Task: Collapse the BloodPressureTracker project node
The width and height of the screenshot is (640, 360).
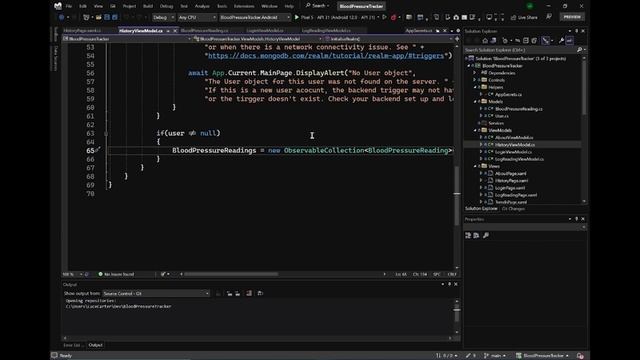Action: click(x=469, y=66)
